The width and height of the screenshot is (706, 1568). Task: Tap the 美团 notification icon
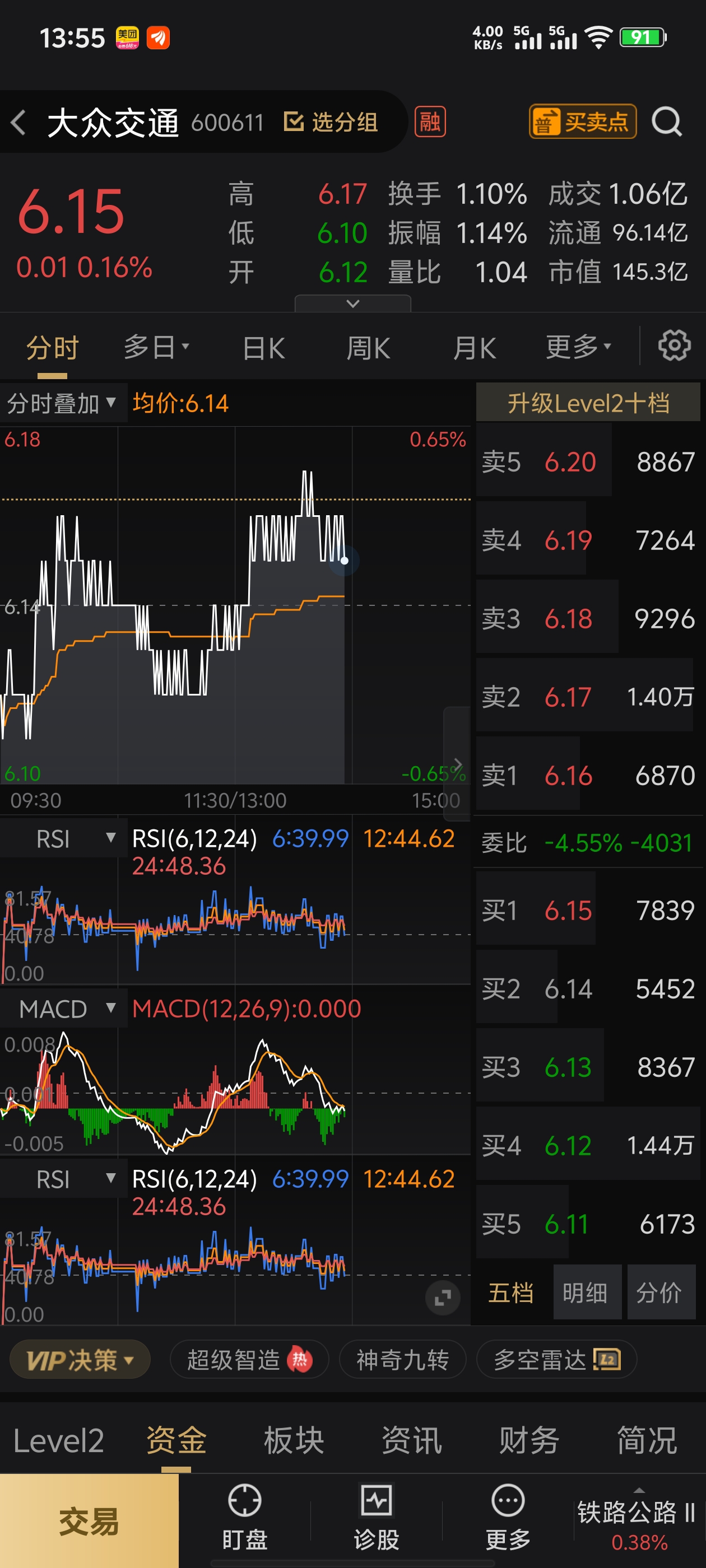pyautogui.click(x=127, y=38)
